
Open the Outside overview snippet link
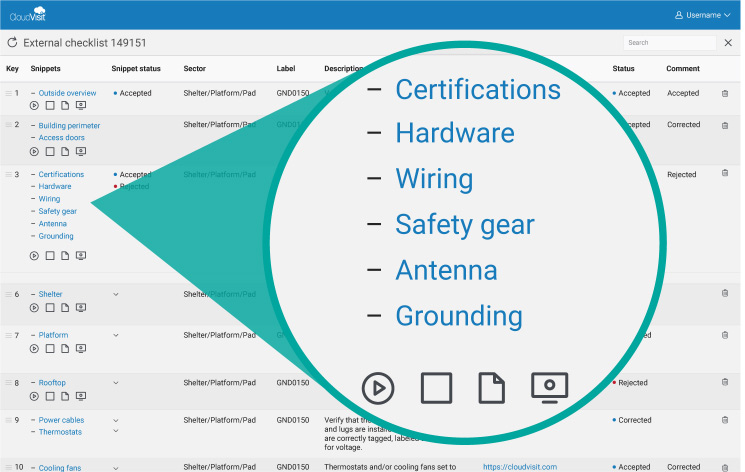coord(67,93)
